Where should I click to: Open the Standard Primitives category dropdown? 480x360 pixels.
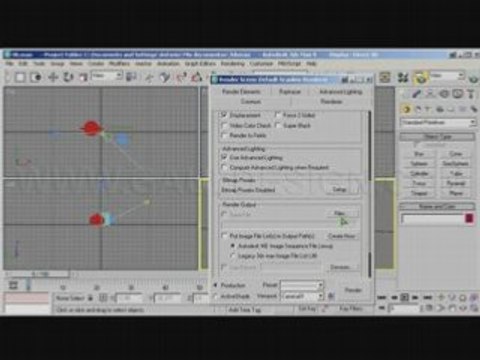click(x=438, y=122)
